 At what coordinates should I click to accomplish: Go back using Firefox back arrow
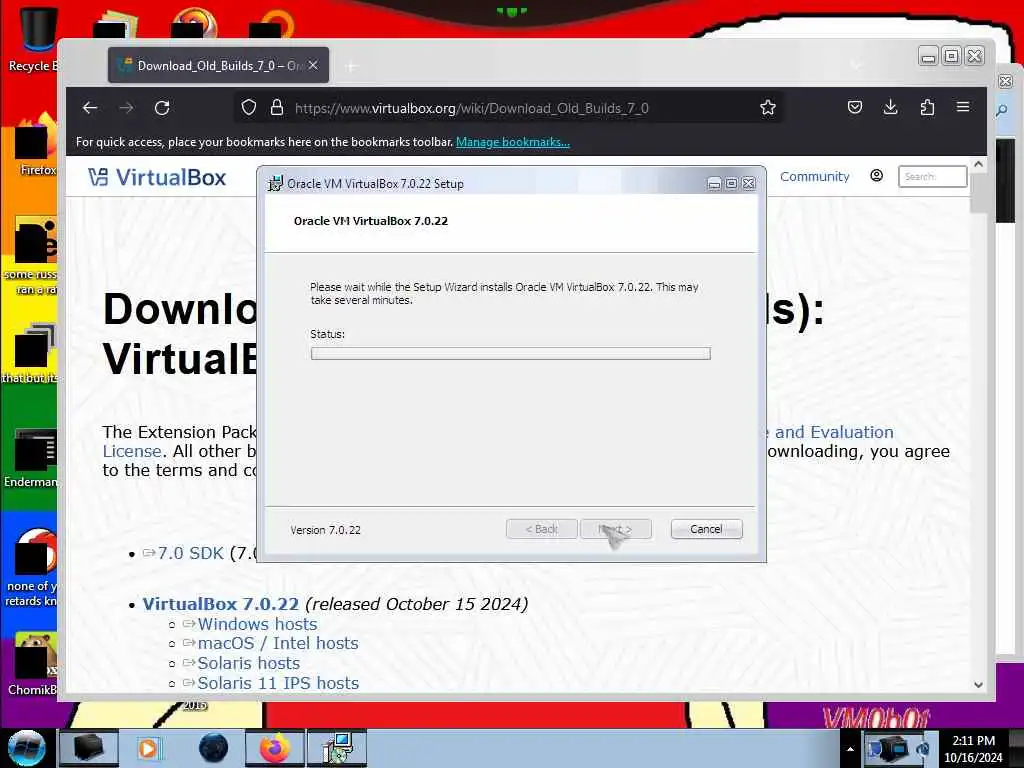pyautogui.click(x=90, y=108)
